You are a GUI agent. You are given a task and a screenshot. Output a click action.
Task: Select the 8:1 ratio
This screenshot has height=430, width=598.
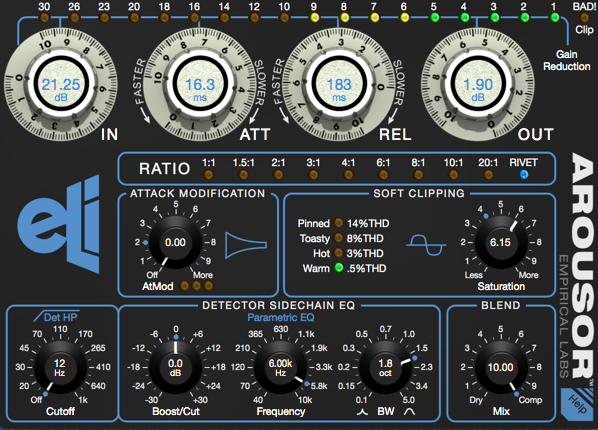click(x=418, y=175)
